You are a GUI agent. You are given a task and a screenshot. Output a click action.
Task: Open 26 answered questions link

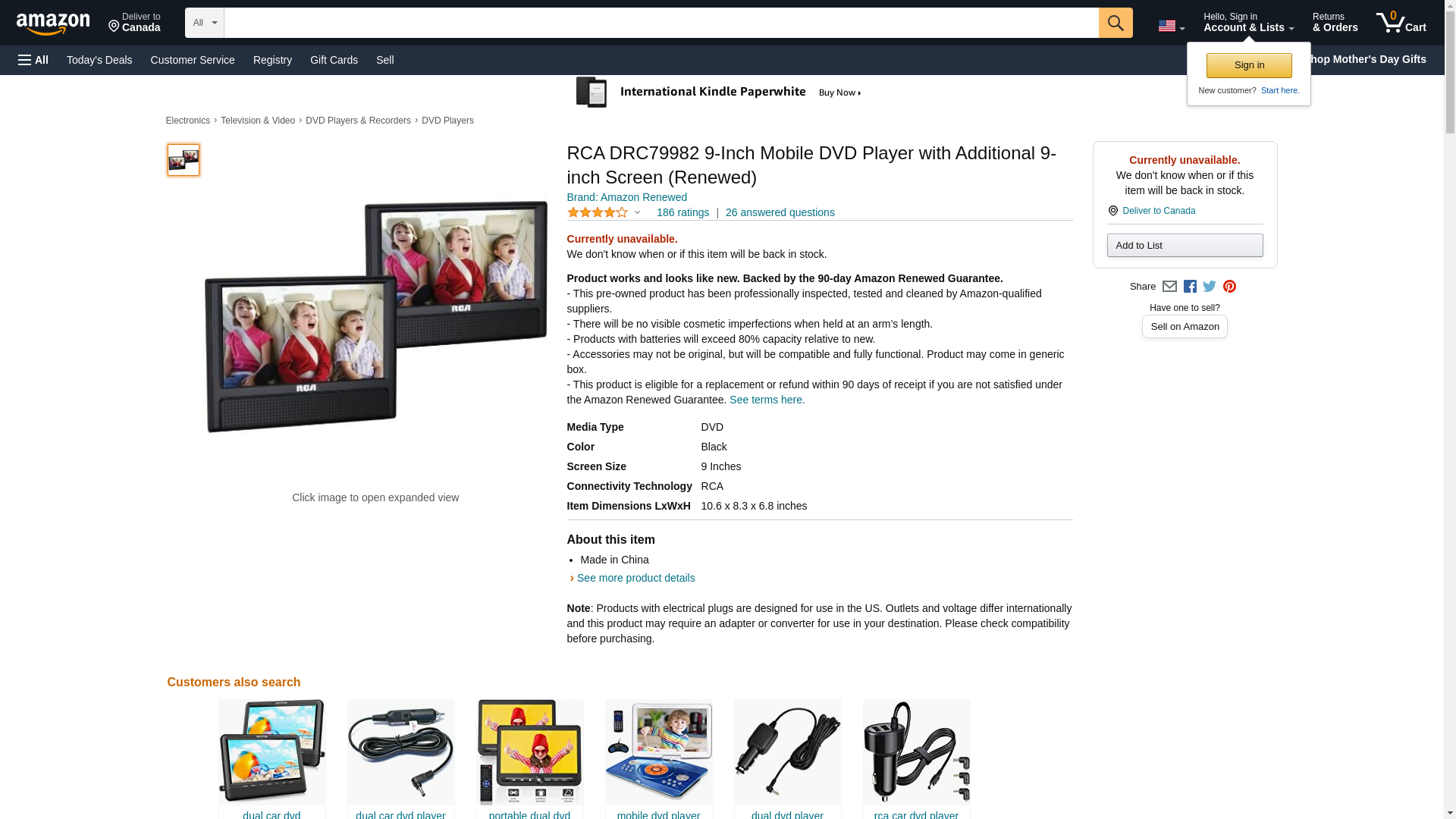(x=780, y=213)
